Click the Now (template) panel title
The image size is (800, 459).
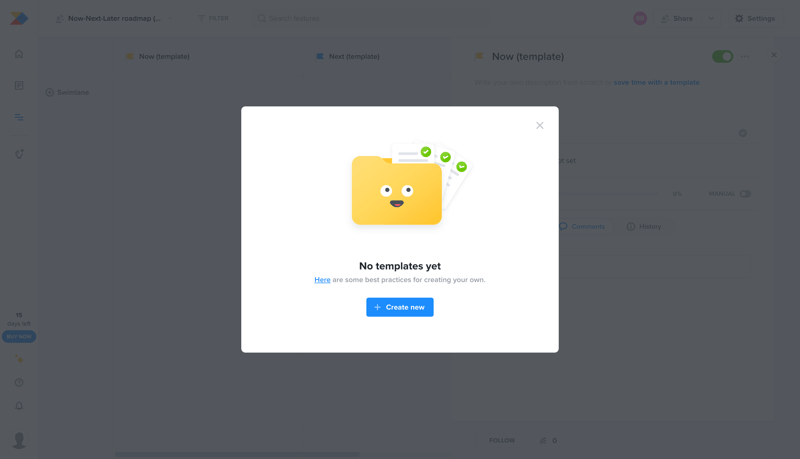coord(528,57)
